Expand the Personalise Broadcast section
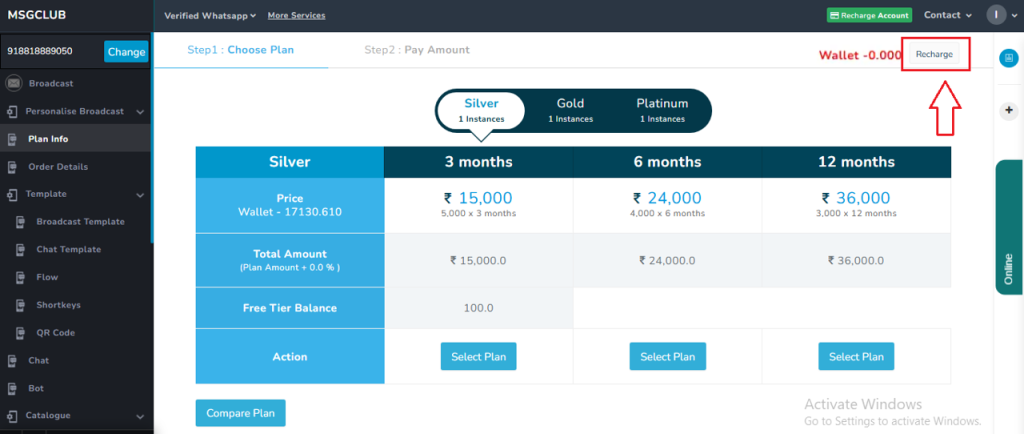 pos(140,112)
